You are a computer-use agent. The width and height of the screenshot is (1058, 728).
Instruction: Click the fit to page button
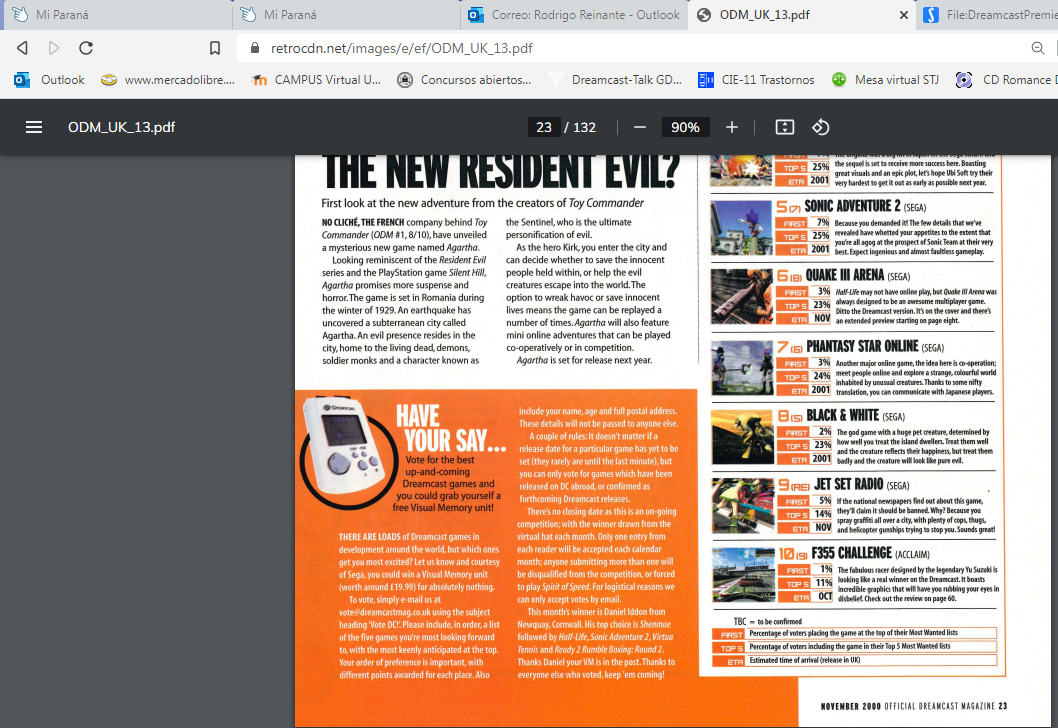click(x=785, y=127)
